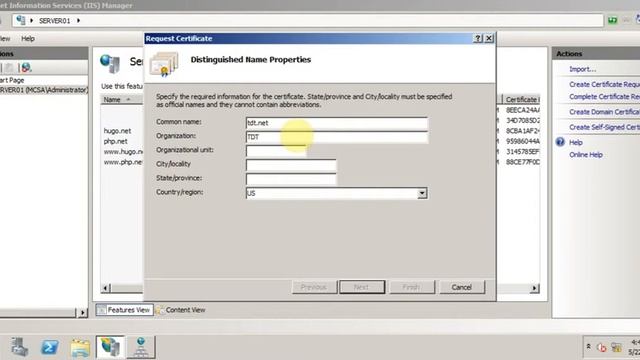Viewport: 640px width, 360px height.
Task: Click the red tray notification icon
Action: 602,347
